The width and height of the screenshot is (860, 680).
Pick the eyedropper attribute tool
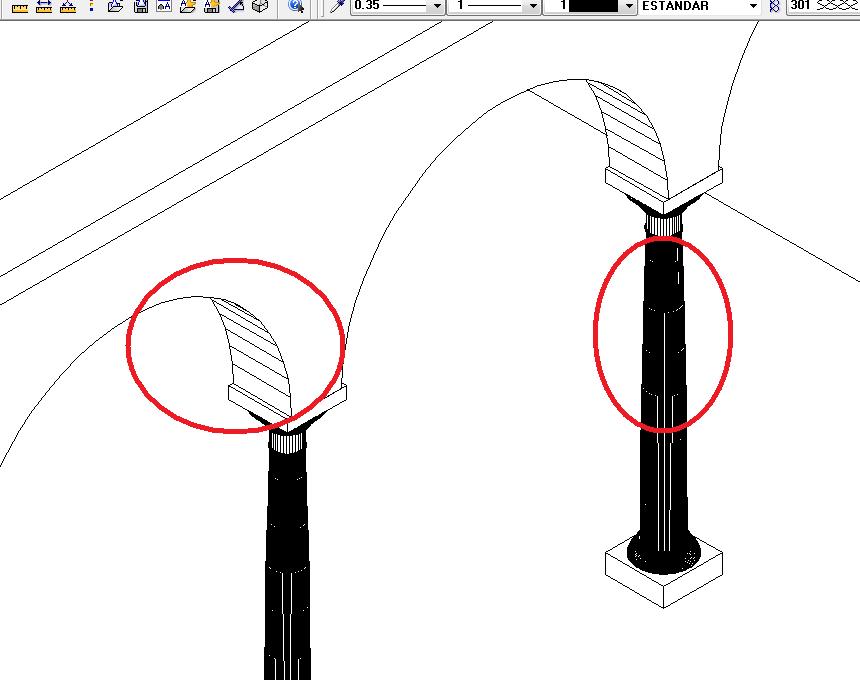337,6
